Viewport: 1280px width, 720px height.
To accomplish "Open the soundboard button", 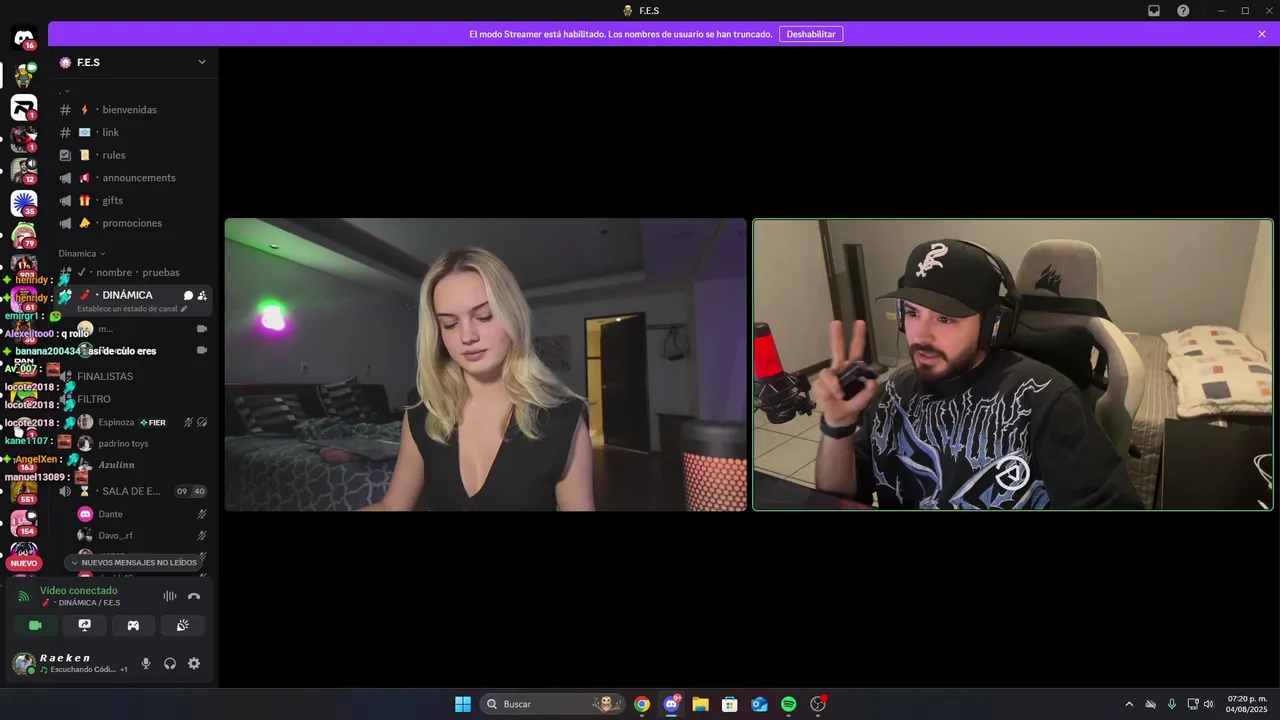I will 182,625.
